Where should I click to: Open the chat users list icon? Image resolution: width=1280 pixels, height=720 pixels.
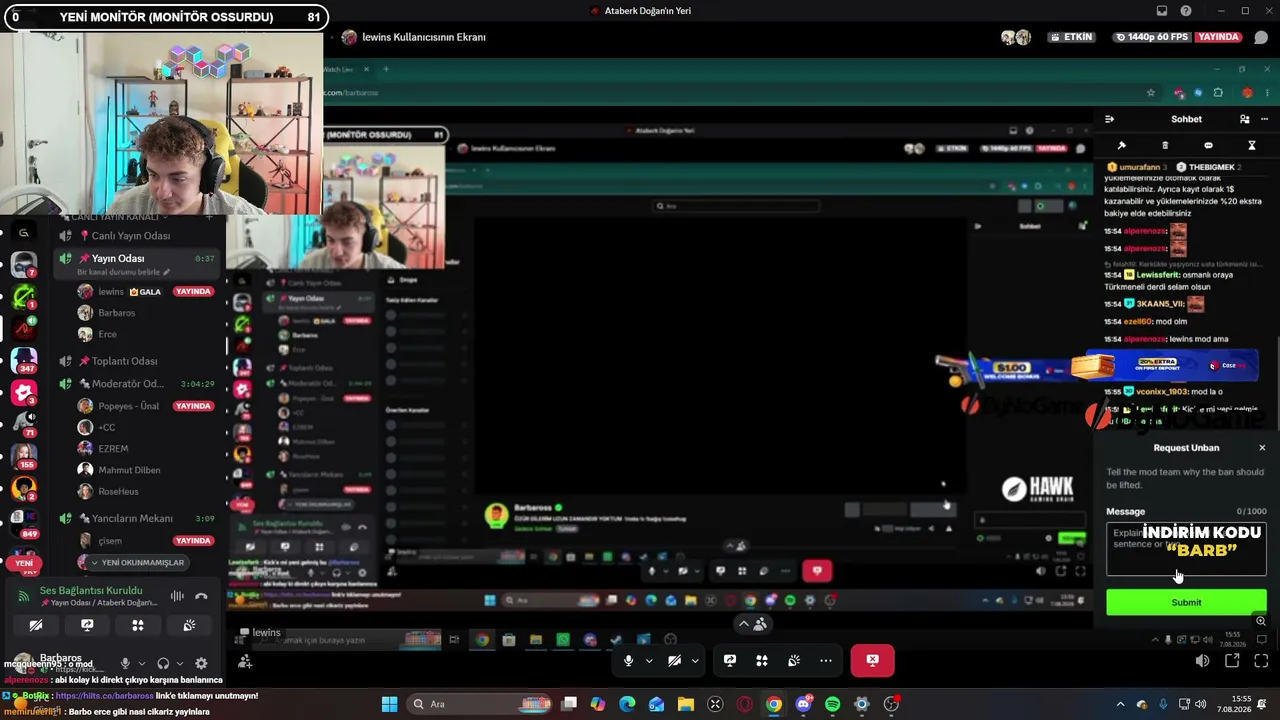pos(1244,119)
